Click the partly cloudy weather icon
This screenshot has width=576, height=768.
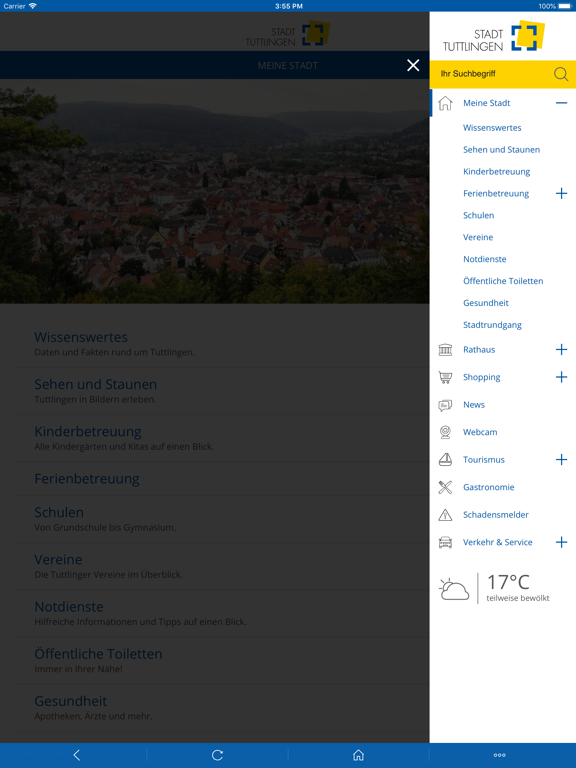pyautogui.click(x=454, y=589)
